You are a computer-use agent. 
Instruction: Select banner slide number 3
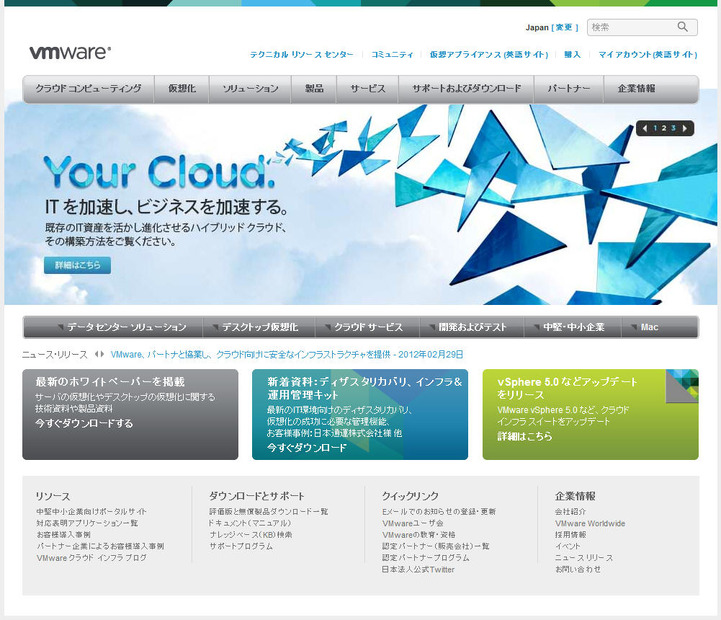(673, 128)
